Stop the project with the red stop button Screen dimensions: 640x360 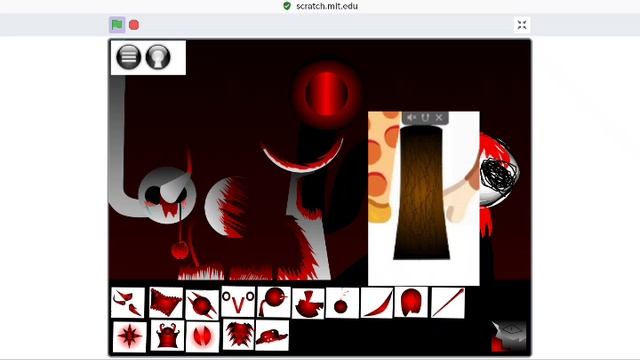[134, 25]
